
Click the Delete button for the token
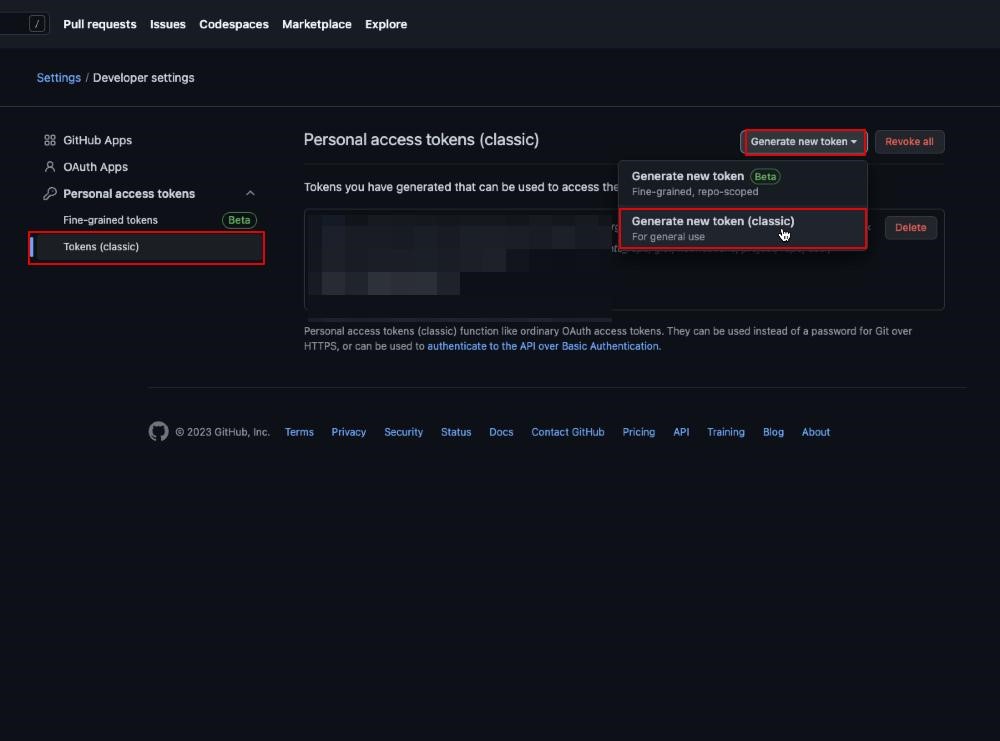click(x=911, y=228)
